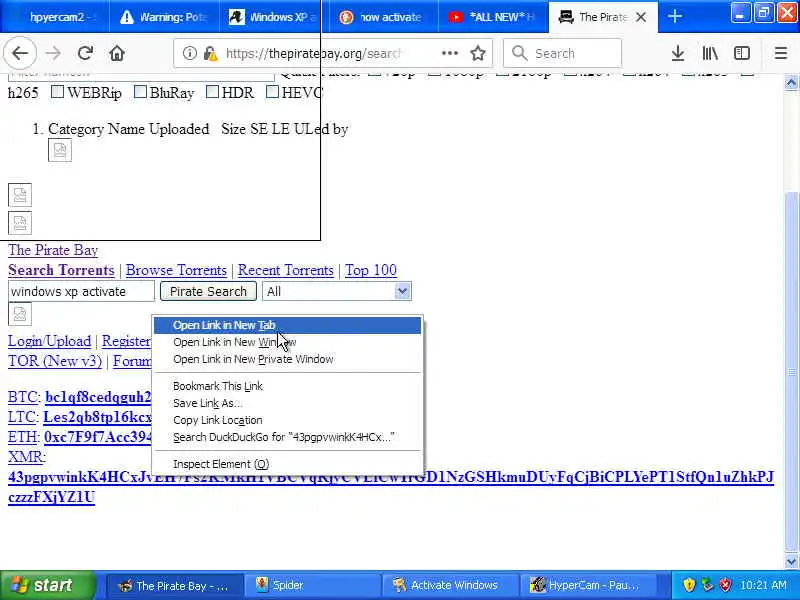The image size is (800, 600).
Task: Enable the HDR filter
Action: pyautogui.click(x=212, y=92)
